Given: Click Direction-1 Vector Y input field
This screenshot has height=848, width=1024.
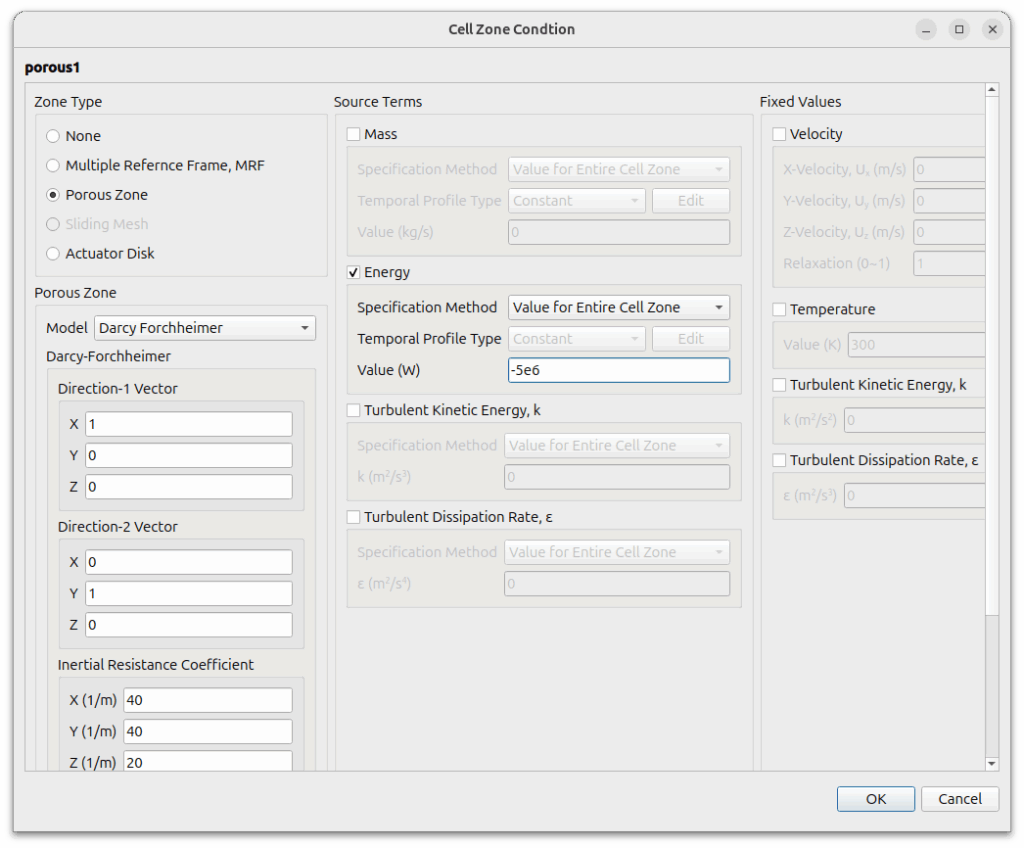Looking at the screenshot, I should 189,455.
